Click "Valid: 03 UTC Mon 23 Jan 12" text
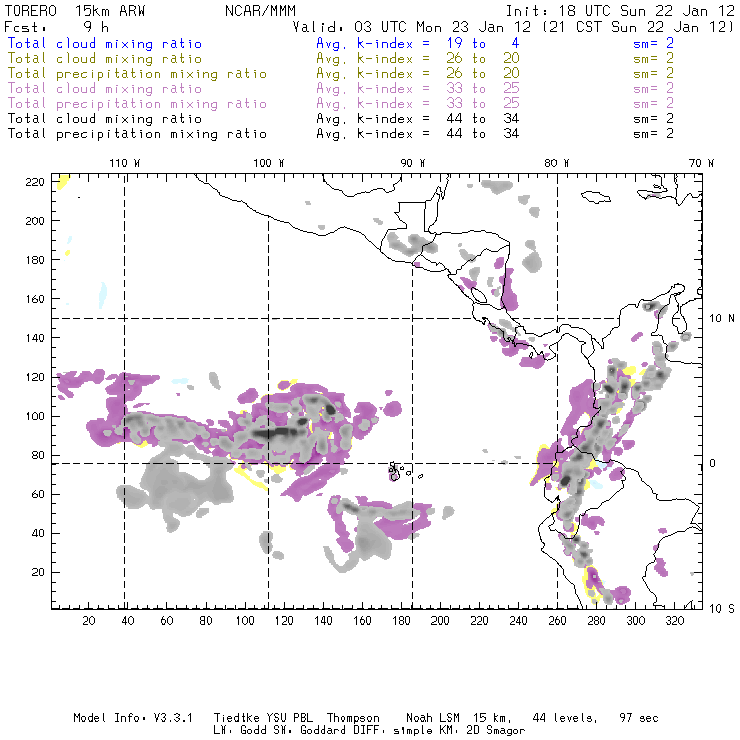Screen dimensions: 740x740 pyautogui.click(x=412, y=27)
